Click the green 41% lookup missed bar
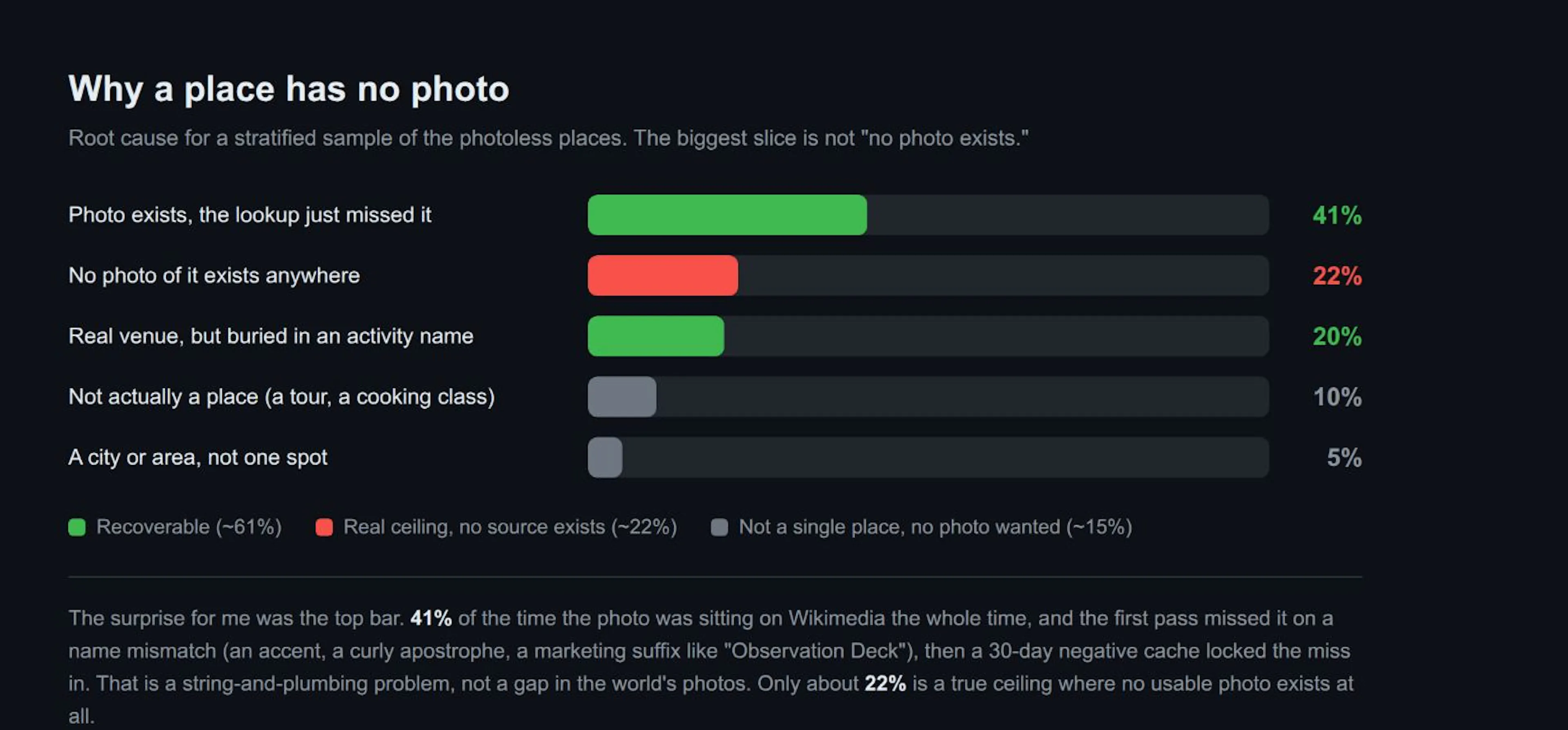This screenshot has width=1568, height=730. (x=727, y=215)
